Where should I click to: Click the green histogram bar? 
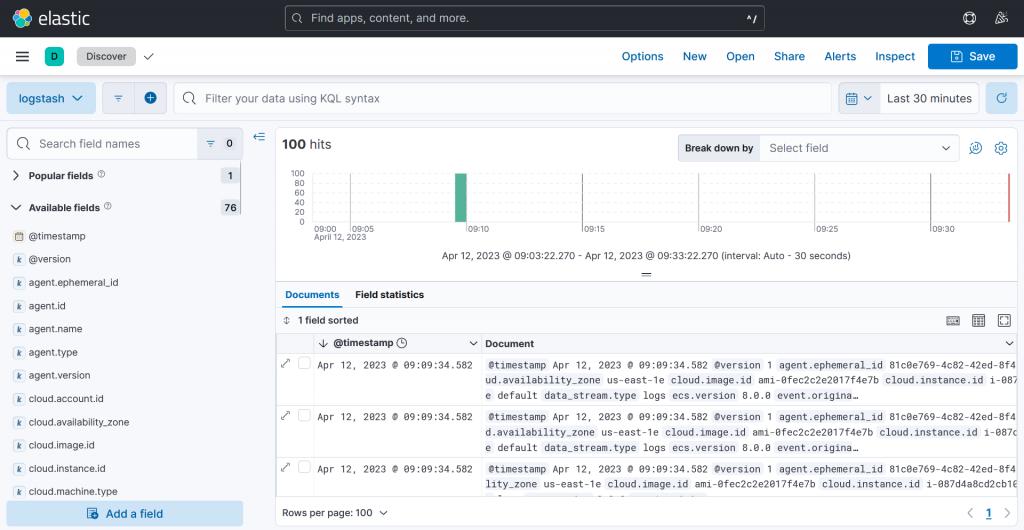tap(460, 198)
